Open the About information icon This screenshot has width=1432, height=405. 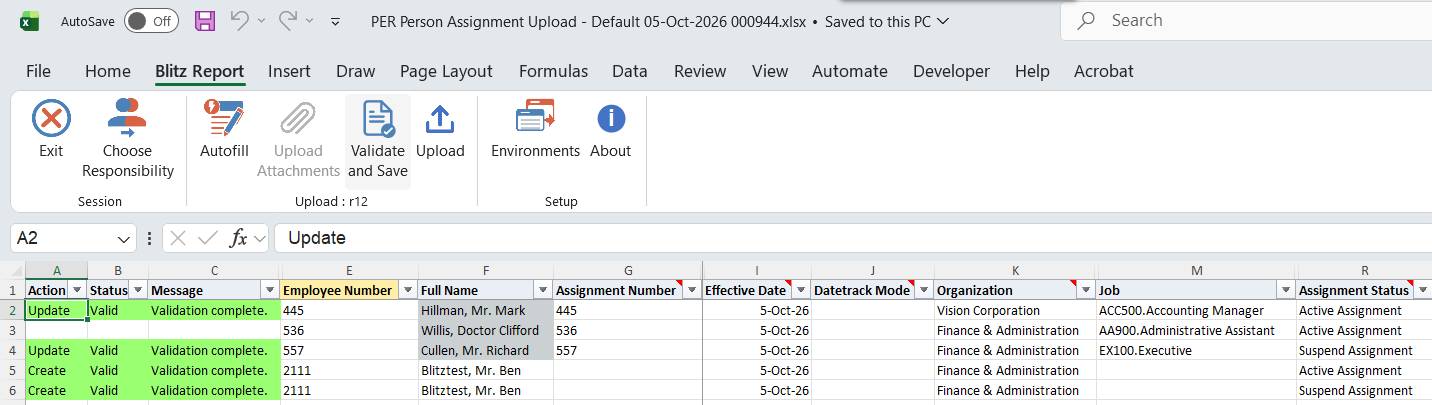pos(611,119)
